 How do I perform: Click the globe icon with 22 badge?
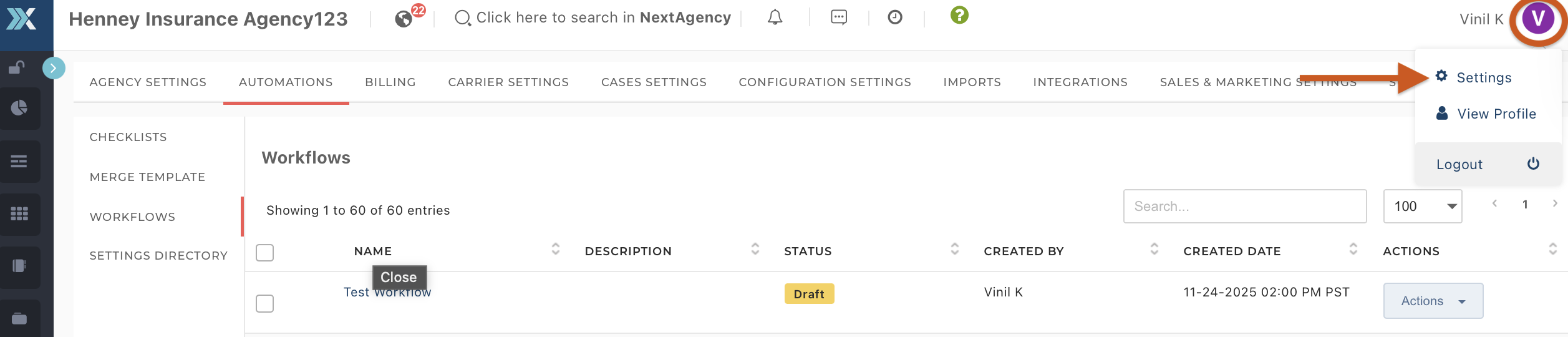point(404,19)
